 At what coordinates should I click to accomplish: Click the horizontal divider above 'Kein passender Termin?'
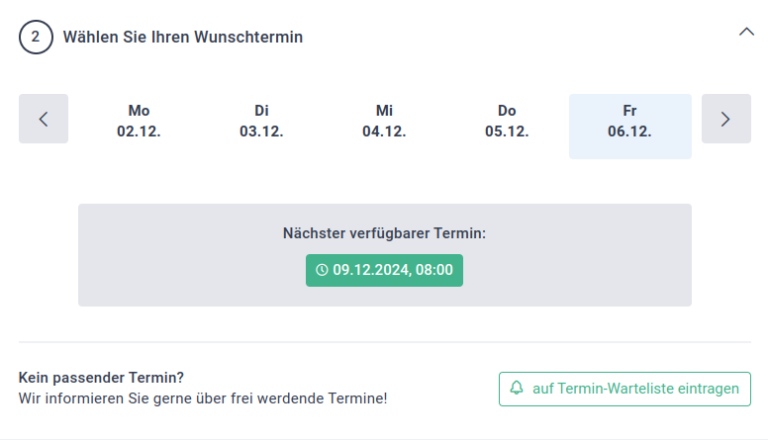(384, 342)
